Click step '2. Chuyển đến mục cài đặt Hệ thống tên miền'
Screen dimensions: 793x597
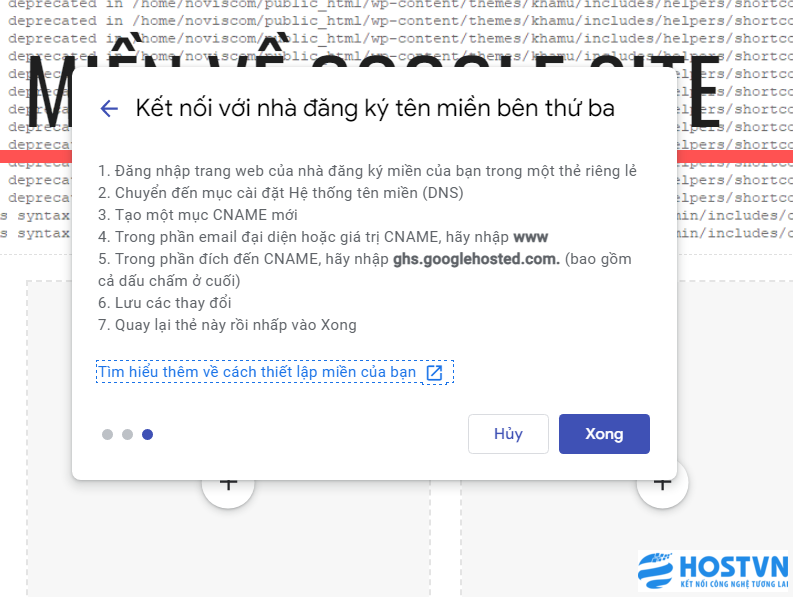pos(281,193)
